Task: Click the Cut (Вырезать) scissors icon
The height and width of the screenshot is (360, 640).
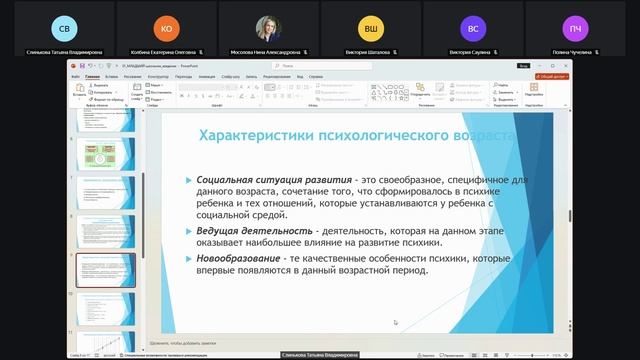Action: [91, 85]
